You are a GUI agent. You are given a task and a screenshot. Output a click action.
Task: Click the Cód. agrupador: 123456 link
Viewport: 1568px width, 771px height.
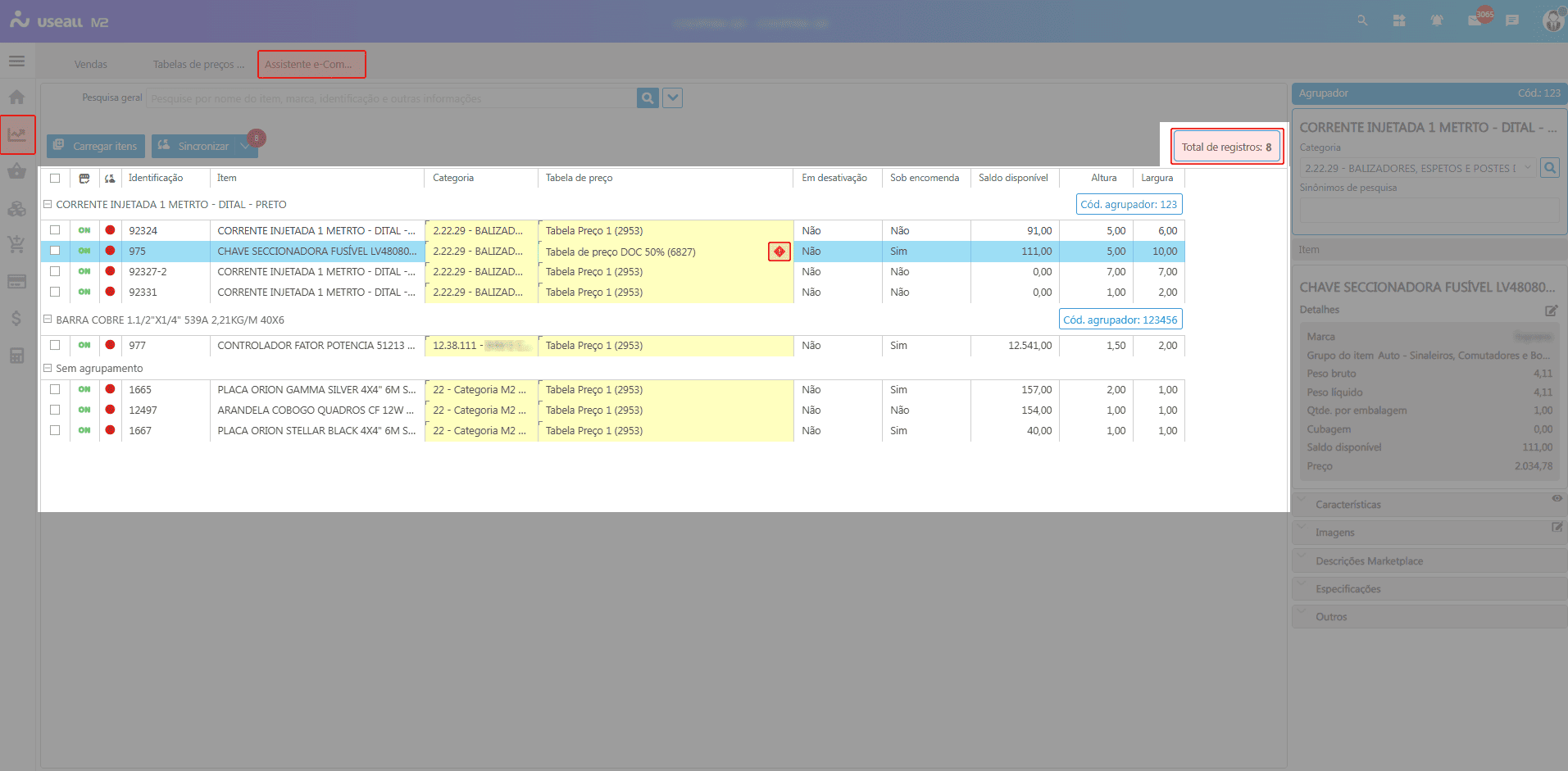coord(1120,320)
